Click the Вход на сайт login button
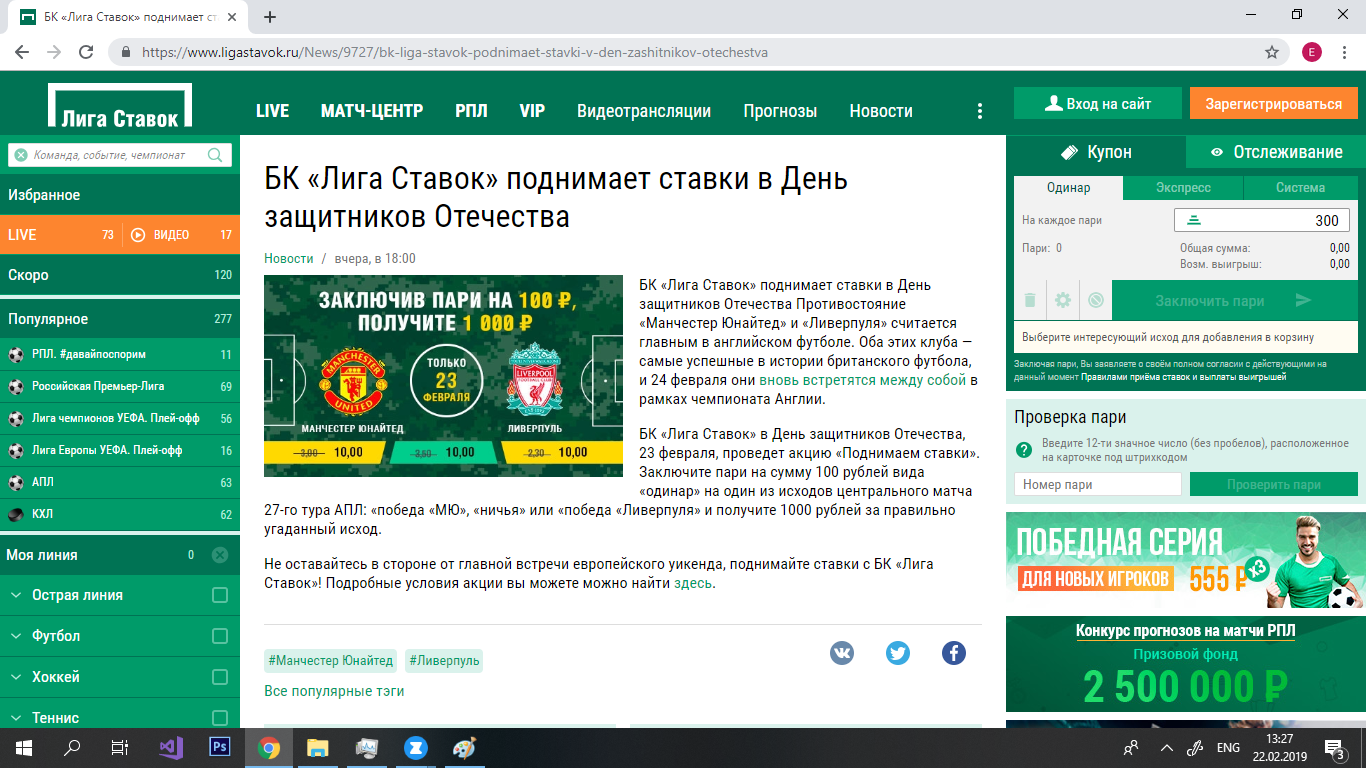 pyautogui.click(x=1098, y=104)
